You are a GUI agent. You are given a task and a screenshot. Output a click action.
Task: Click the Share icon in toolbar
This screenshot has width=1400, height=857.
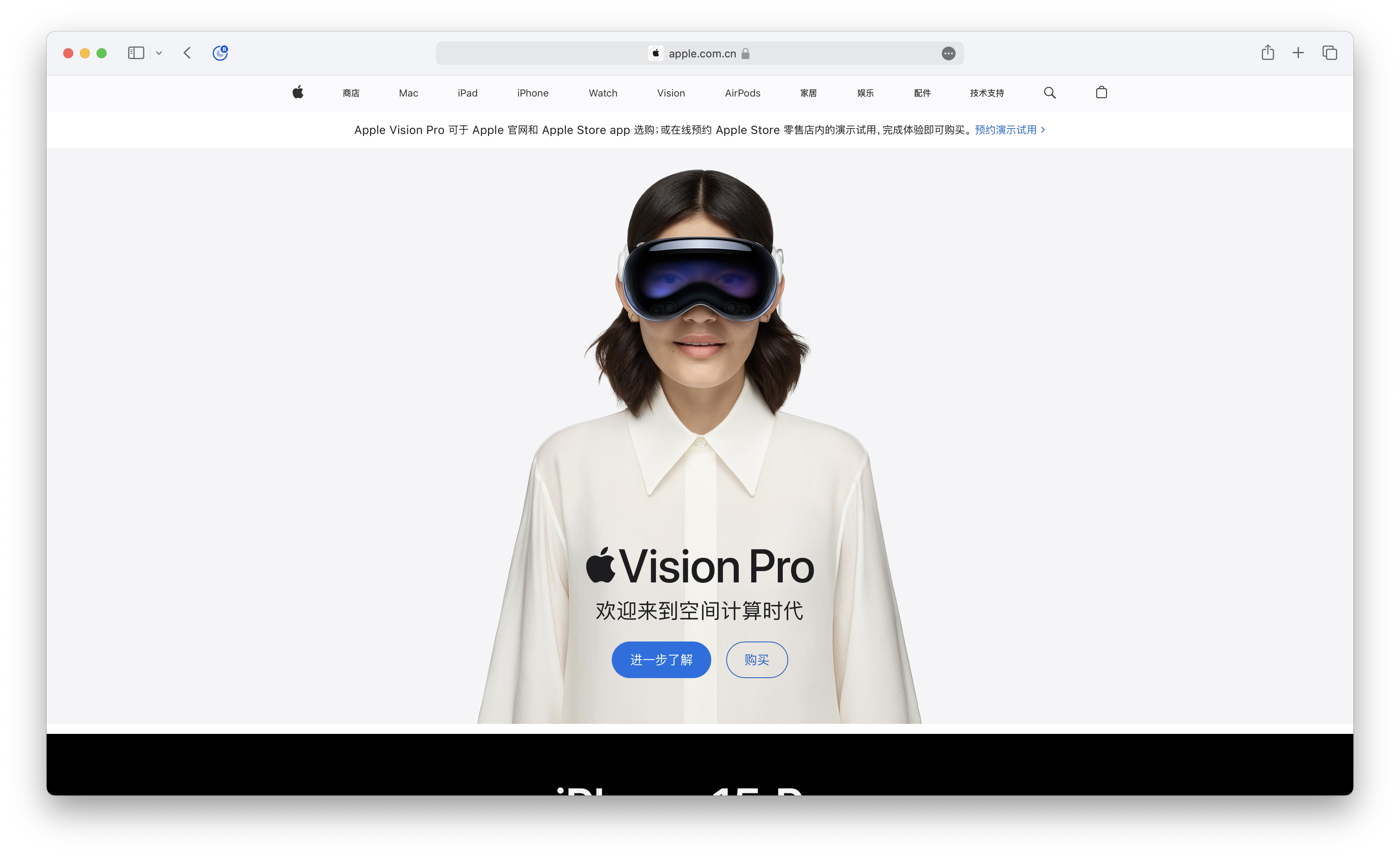coord(1268,52)
